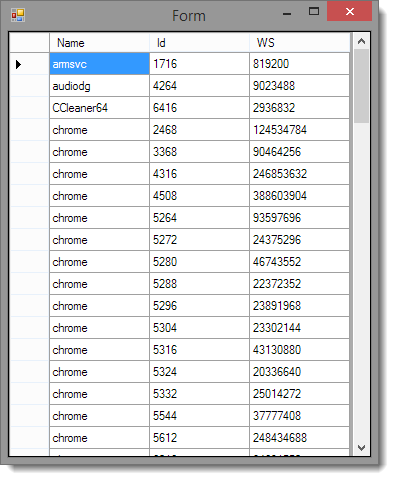Maximize the Form window
This screenshot has height=480, width=394.
314,12
